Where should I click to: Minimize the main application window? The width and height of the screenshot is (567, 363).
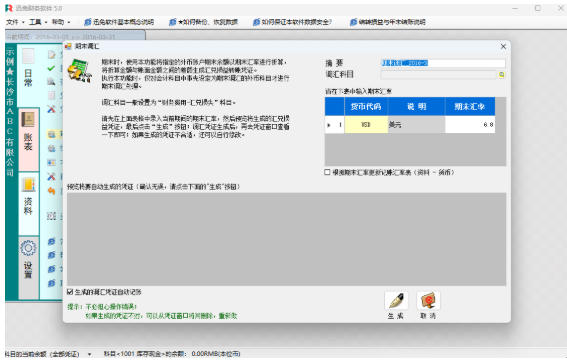click(x=515, y=8)
